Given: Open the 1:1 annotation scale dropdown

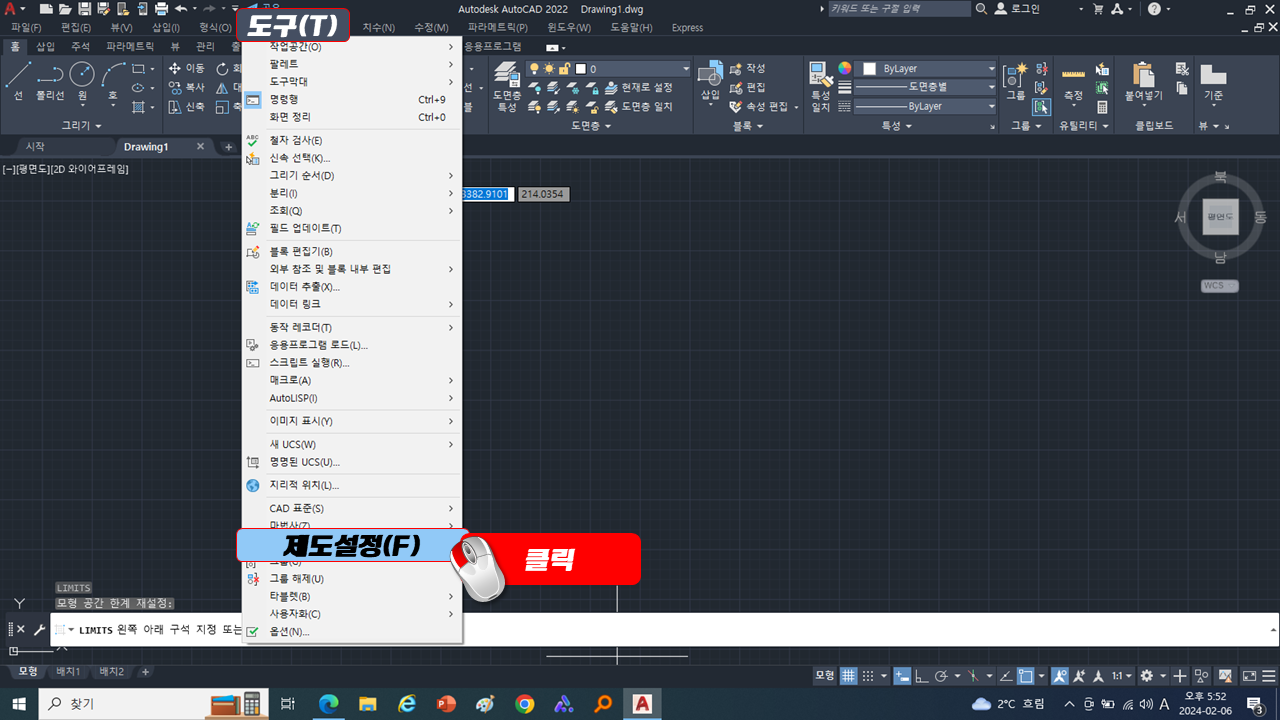Looking at the screenshot, I should [x=1122, y=676].
